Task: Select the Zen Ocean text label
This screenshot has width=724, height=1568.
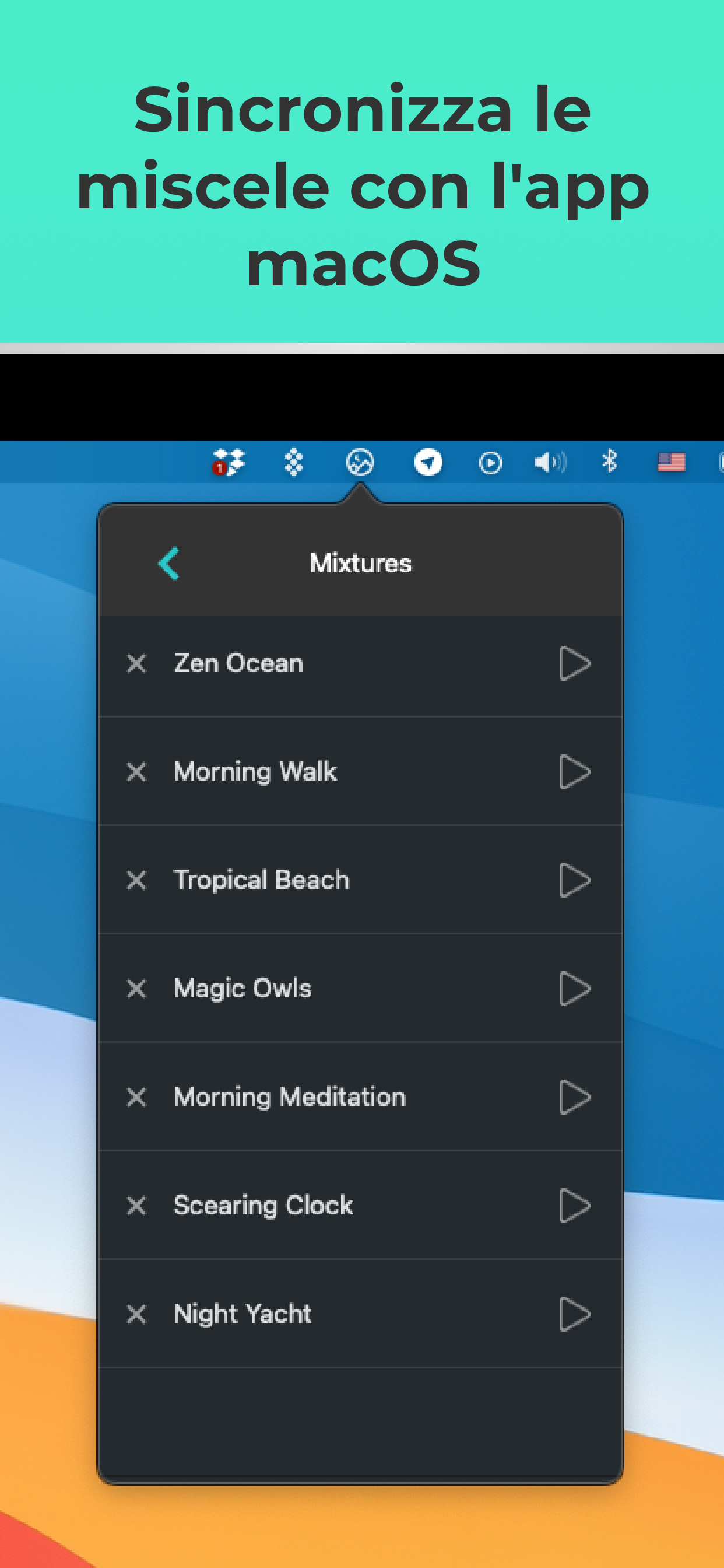Action: pyautogui.click(x=238, y=663)
